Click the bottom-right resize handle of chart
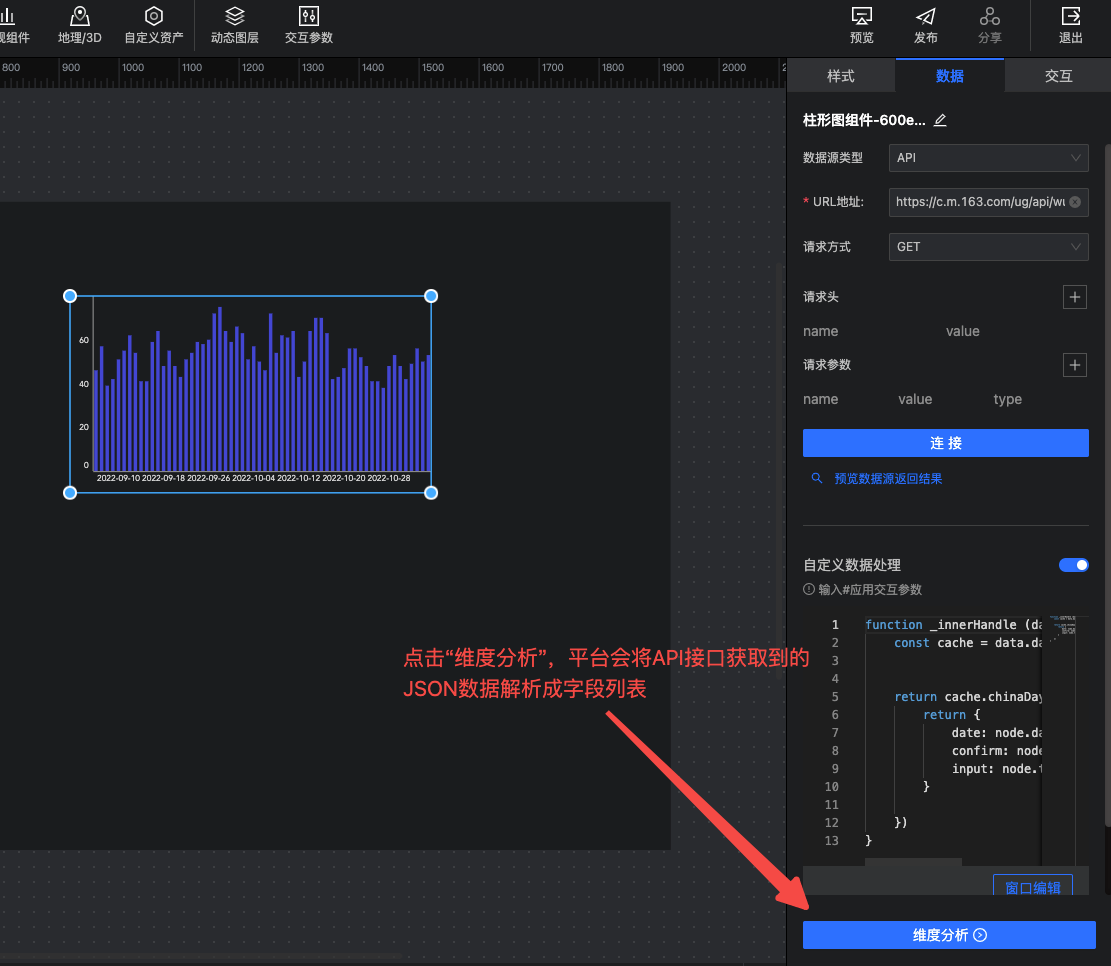Viewport: 1111px width, 966px height. [x=431, y=493]
